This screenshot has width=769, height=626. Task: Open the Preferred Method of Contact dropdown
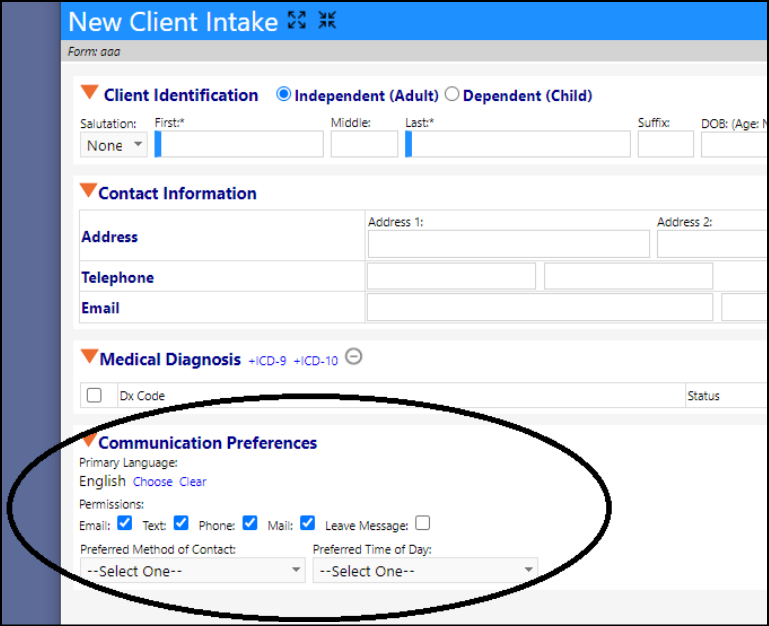[193, 571]
